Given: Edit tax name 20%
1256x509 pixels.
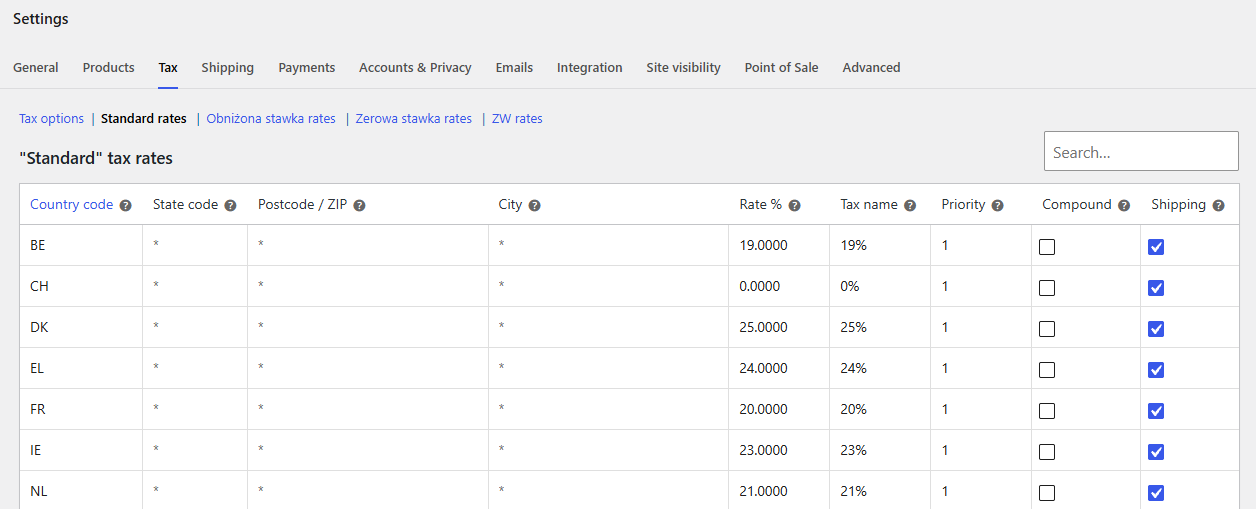Looking at the screenshot, I should pyautogui.click(x=880, y=409).
